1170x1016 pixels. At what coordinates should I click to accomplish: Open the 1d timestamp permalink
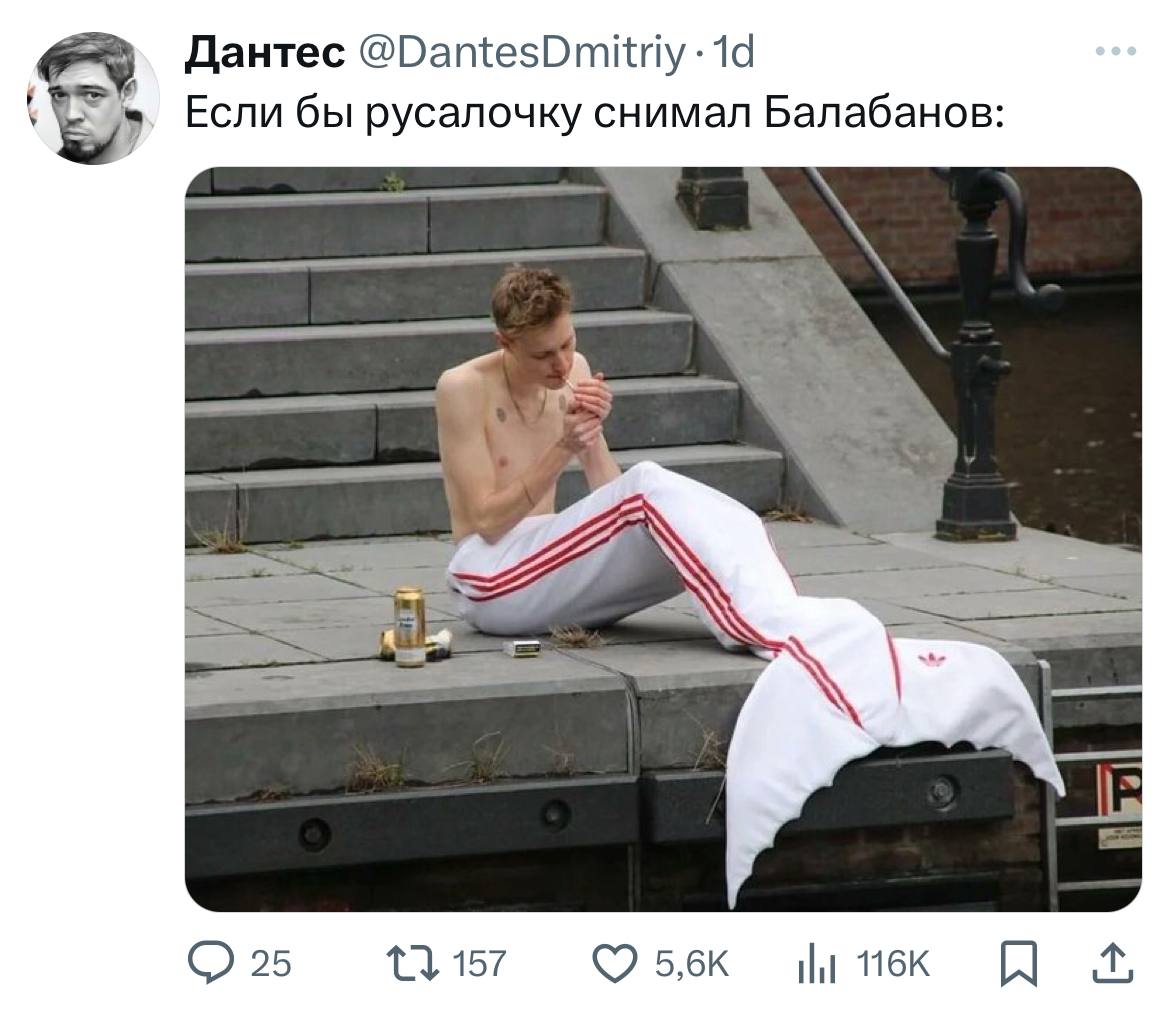733,53
